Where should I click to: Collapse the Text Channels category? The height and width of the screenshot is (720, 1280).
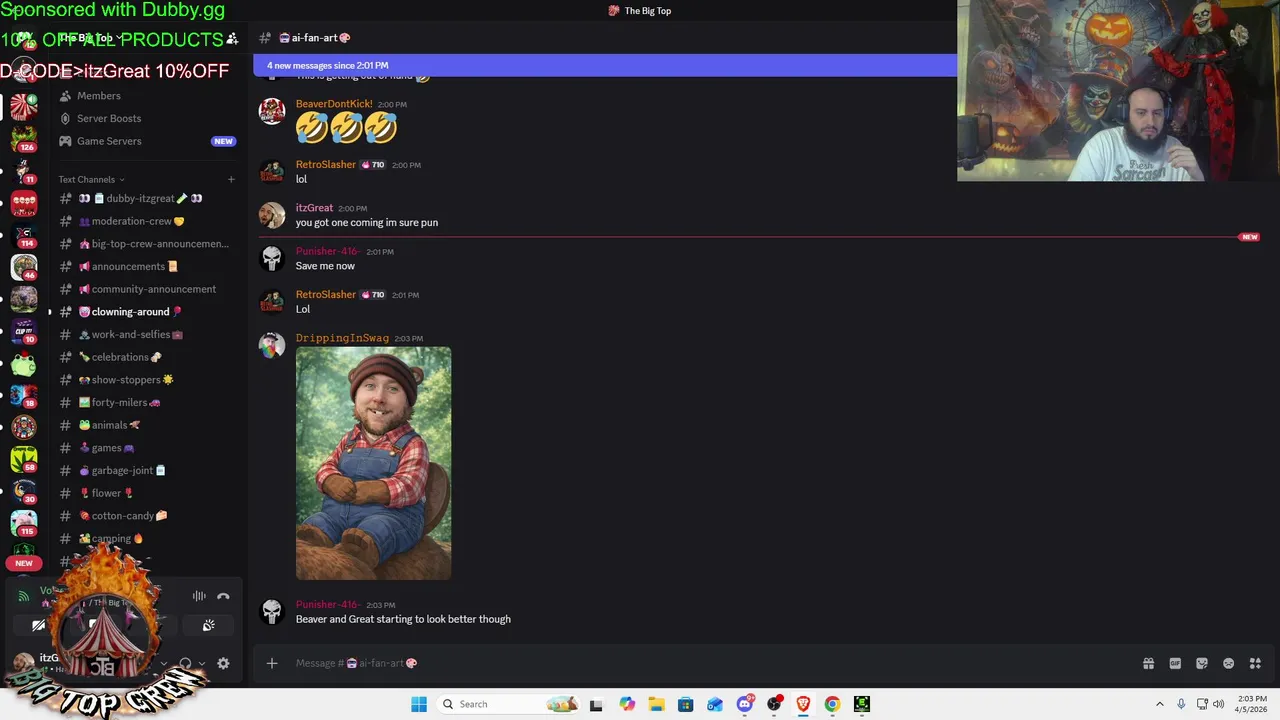[90, 179]
